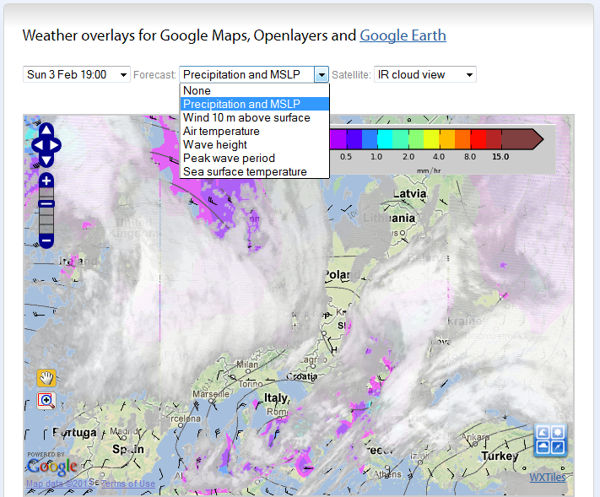Image resolution: width=600 pixels, height=497 pixels.
Task: Click the Athens city label
Action: [x=387, y=474]
